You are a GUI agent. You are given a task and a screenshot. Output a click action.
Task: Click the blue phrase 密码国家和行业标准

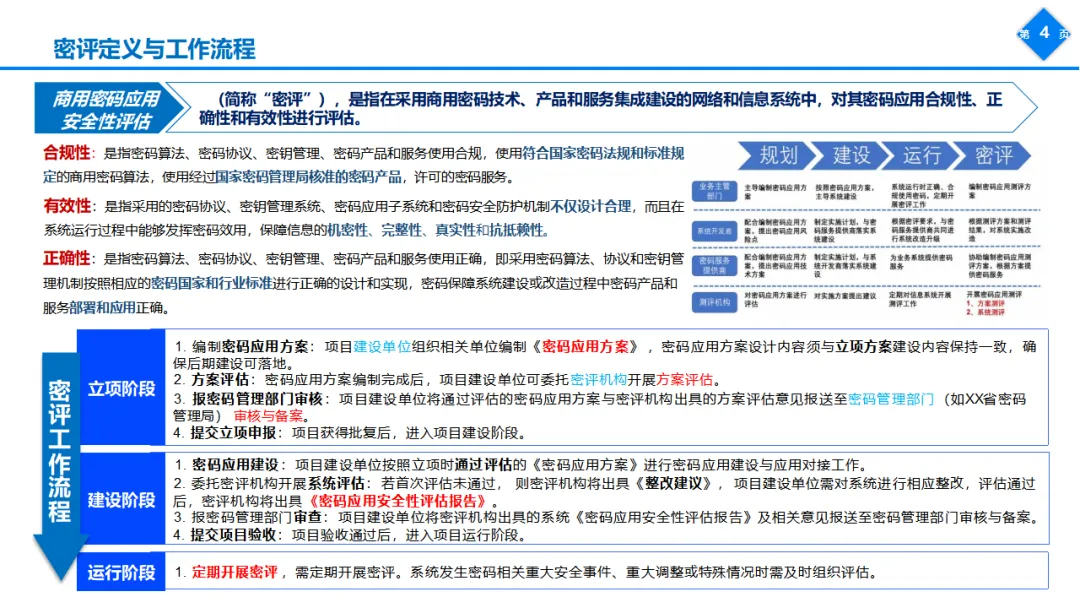(x=211, y=283)
